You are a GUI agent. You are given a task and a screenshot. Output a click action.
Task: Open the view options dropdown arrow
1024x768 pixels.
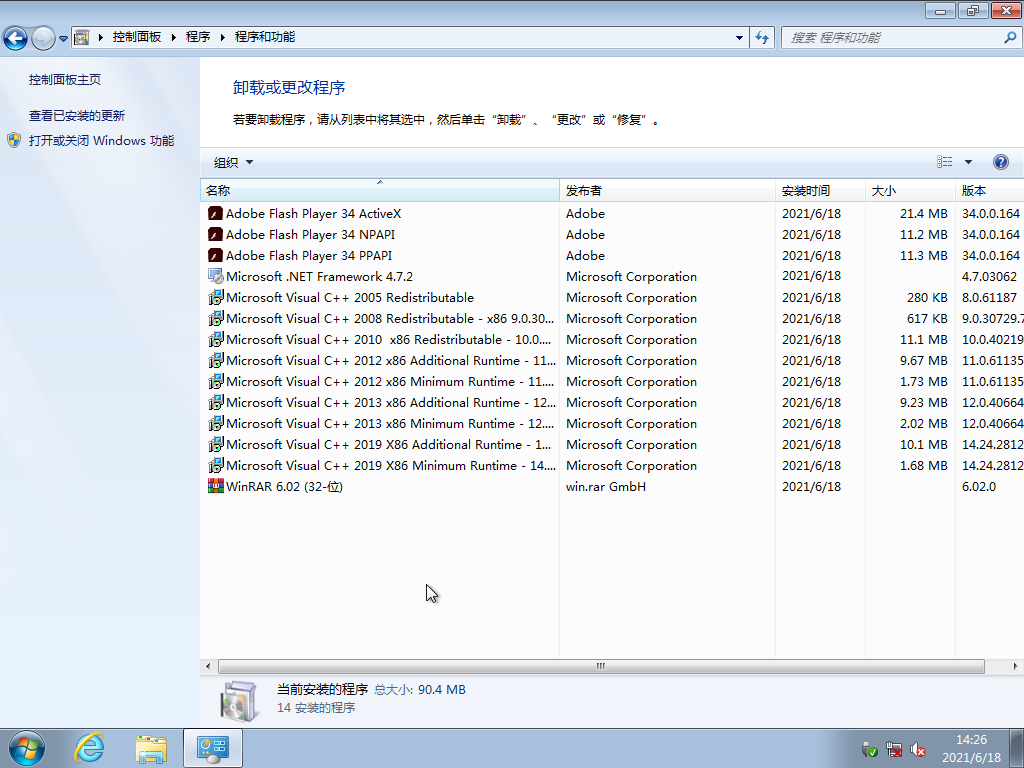966,161
